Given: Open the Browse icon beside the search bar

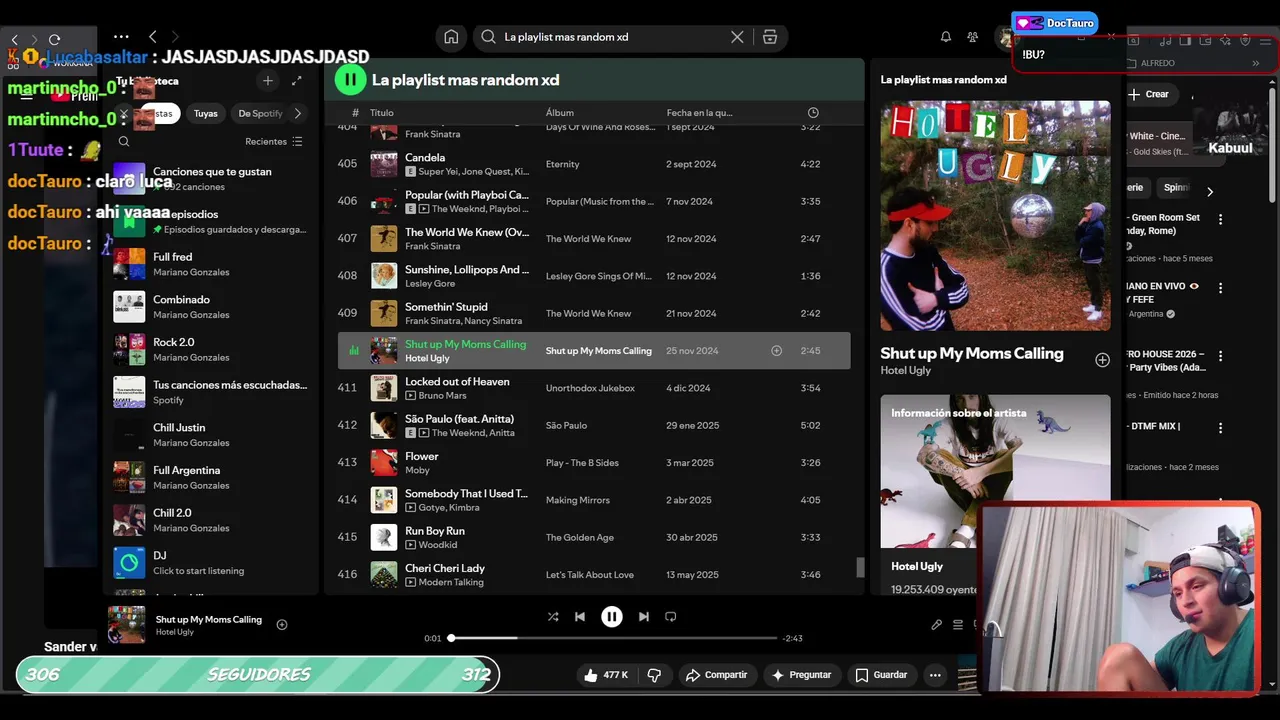Looking at the screenshot, I should tap(770, 37).
